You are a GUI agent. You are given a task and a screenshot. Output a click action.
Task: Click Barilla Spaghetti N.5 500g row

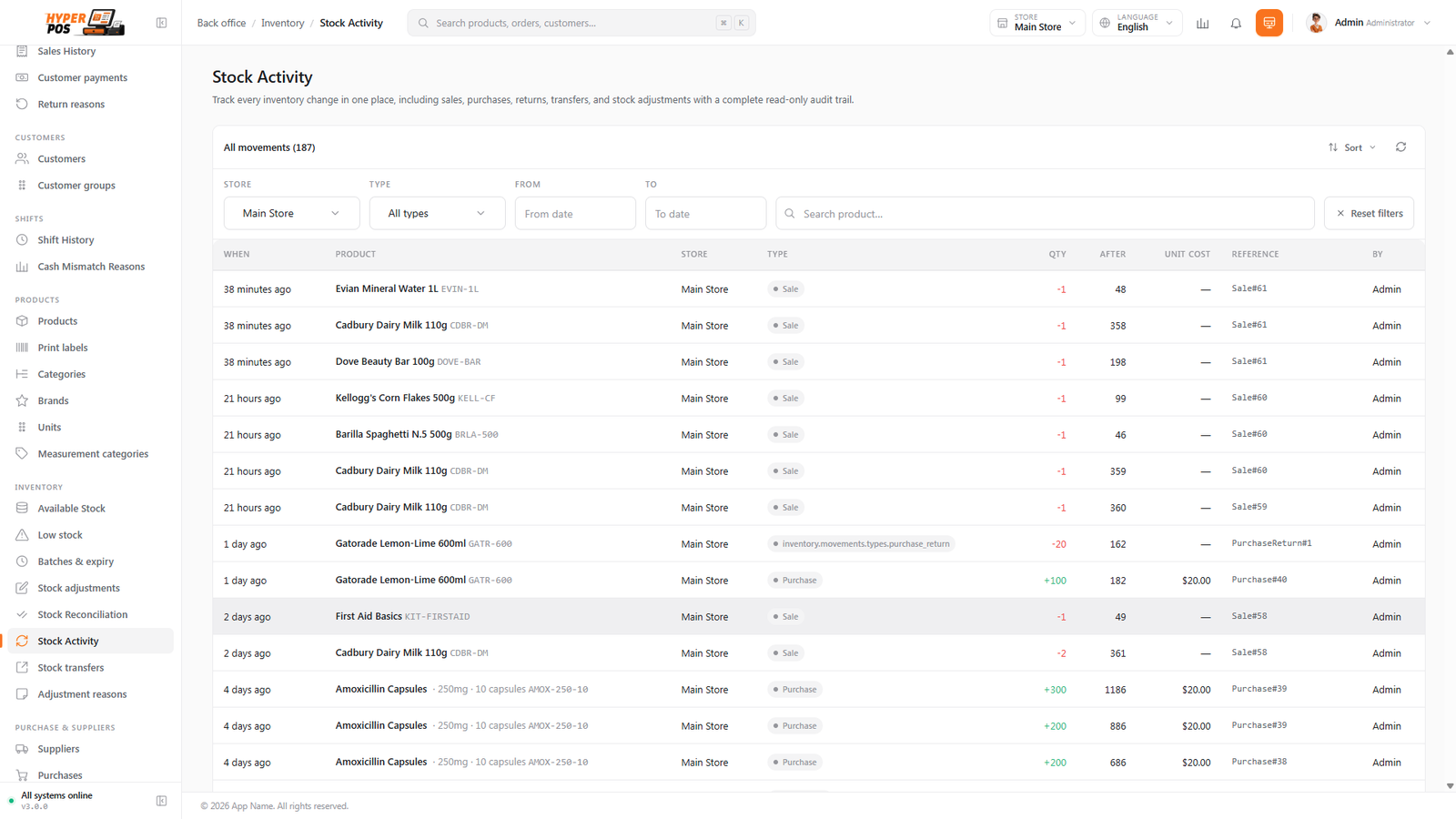coord(818,434)
